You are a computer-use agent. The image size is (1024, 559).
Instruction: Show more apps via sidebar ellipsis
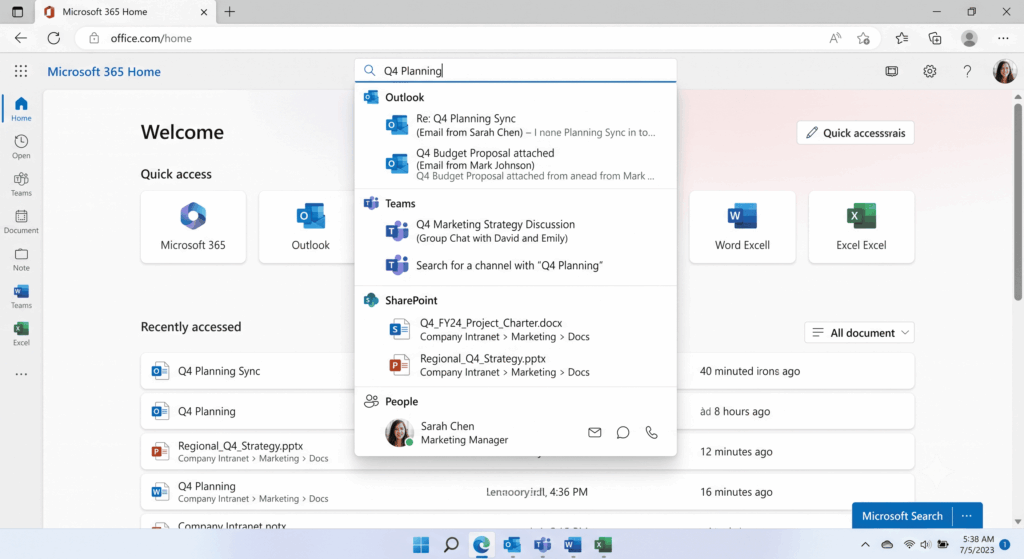(21, 374)
